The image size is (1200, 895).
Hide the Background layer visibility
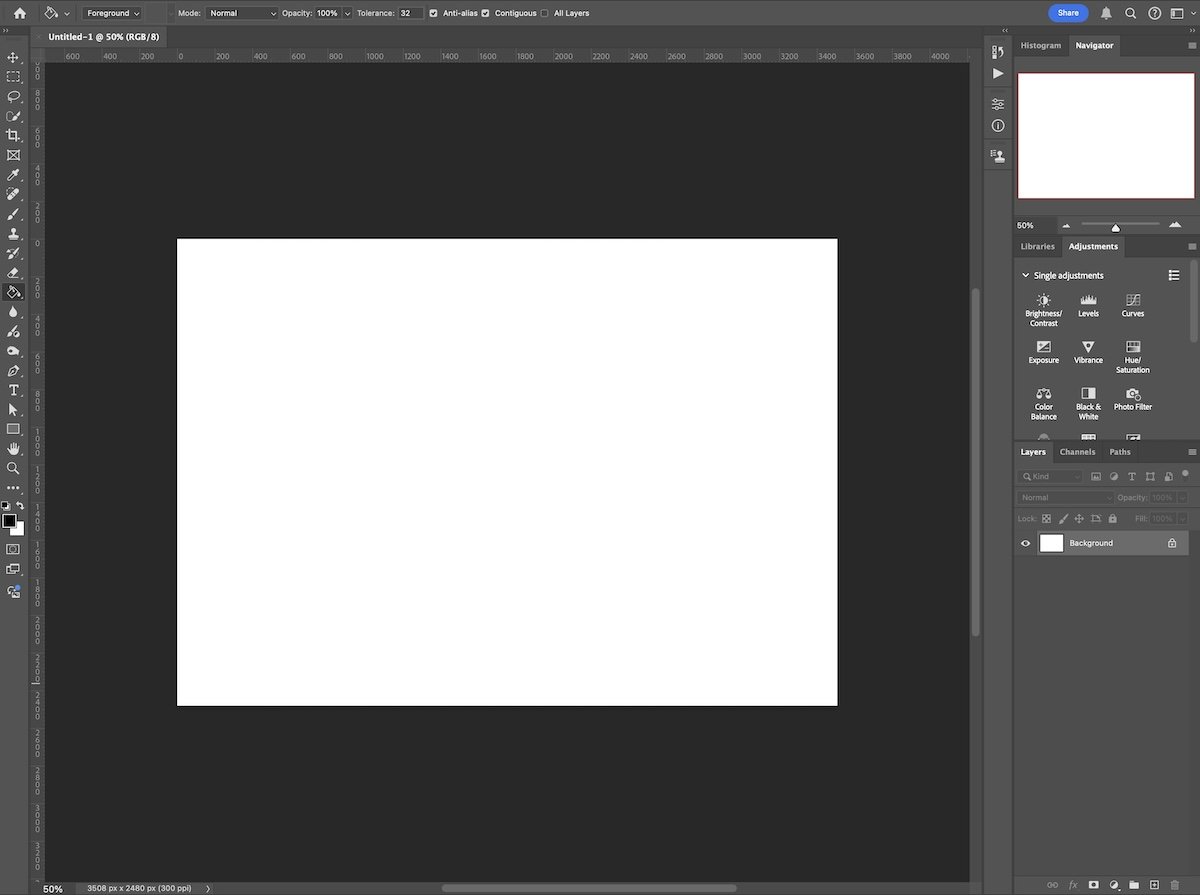pyautogui.click(x=1024, y=543)
